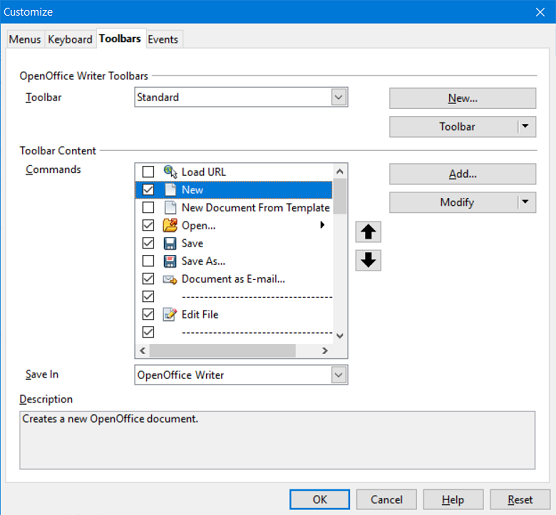
Task: Expand the Open... submenu arrow
Action: coord(322,225)
